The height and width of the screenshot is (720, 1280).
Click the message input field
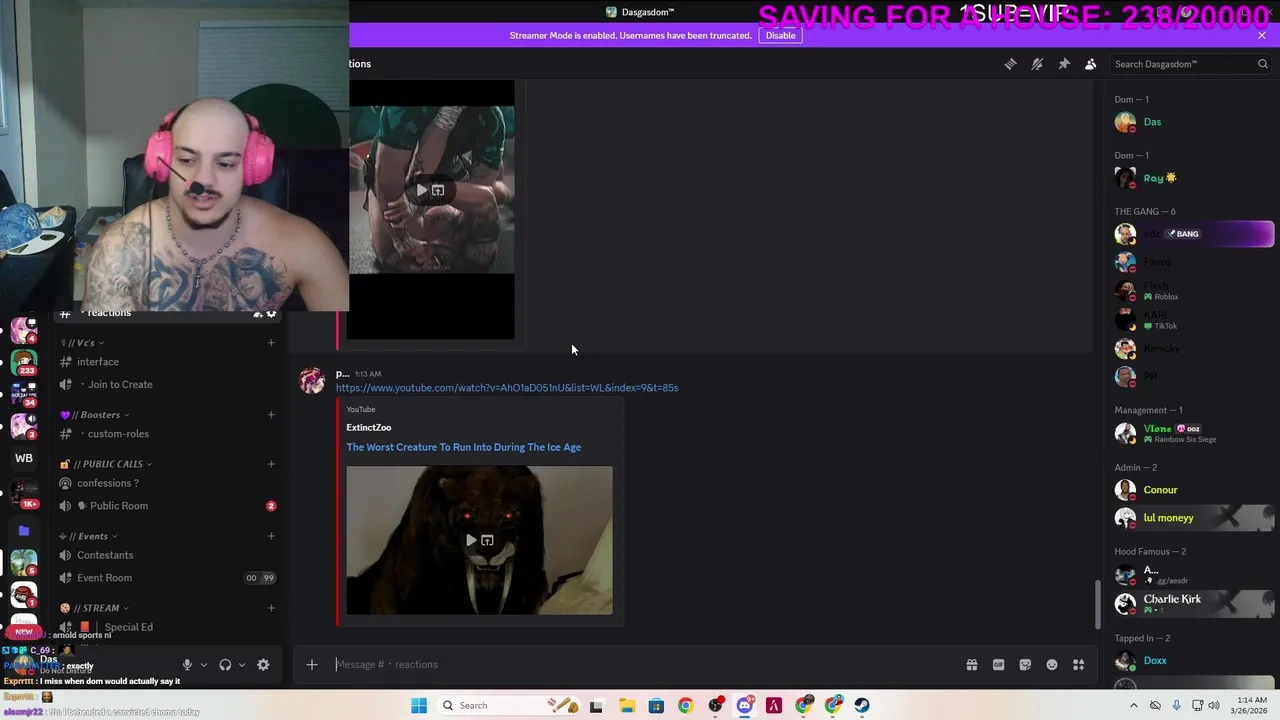click(x=640, y=664)
